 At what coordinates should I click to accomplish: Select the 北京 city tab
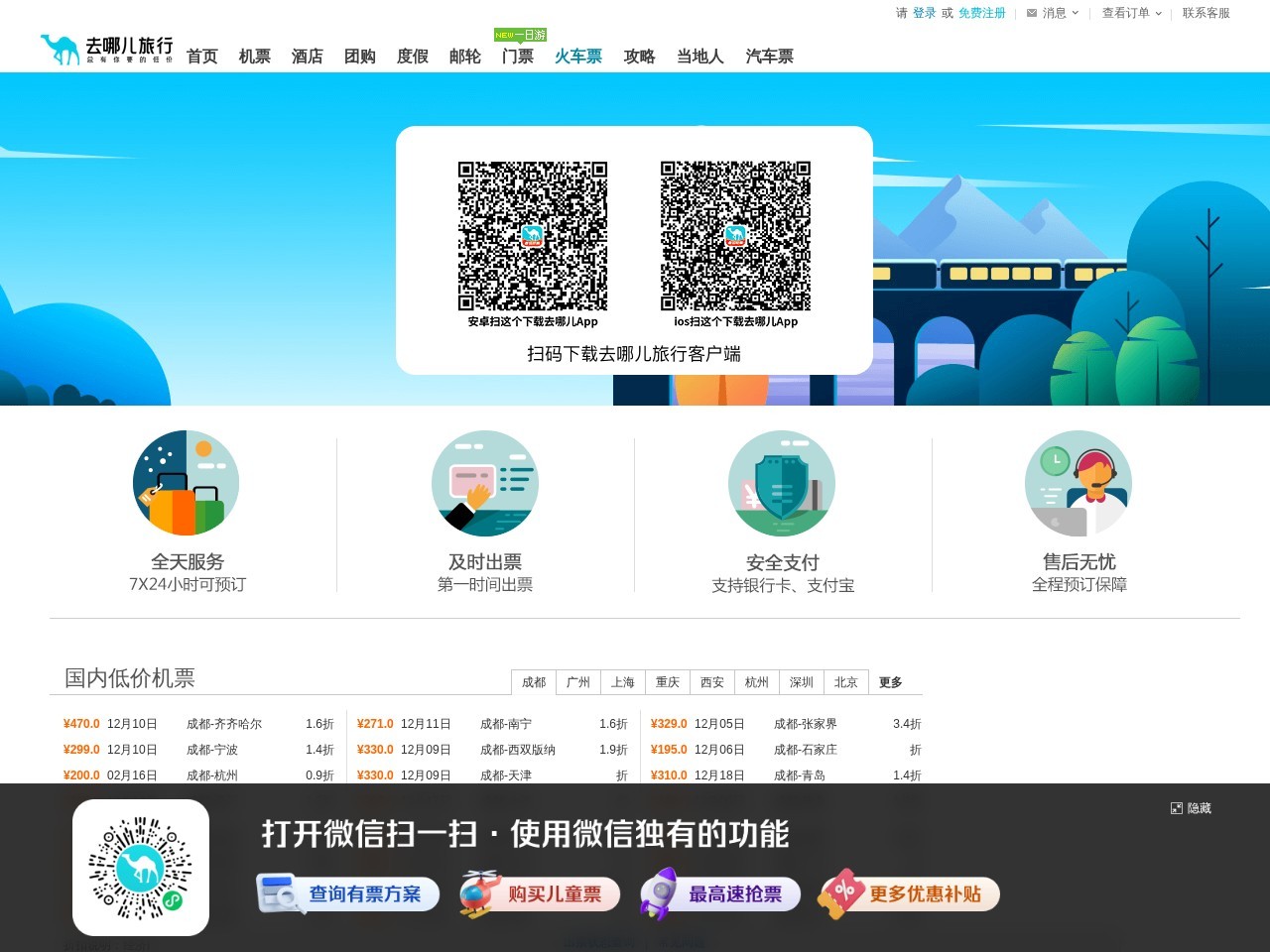(x=845, y=682)
